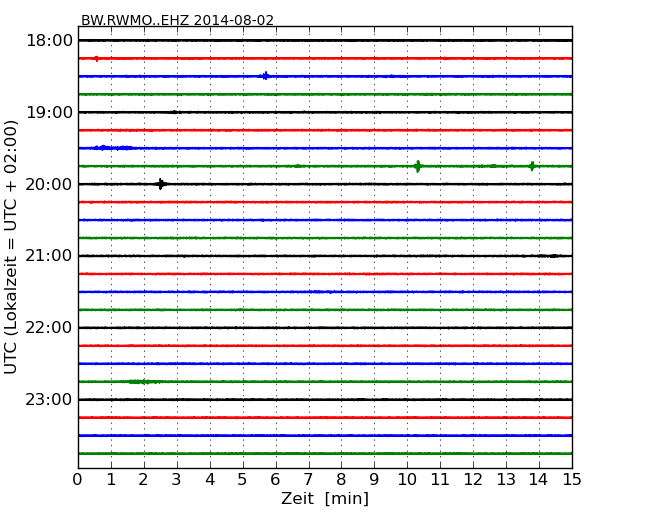Click the 23:00 time label
Screen dimensions: 650x520
[49, 399]
